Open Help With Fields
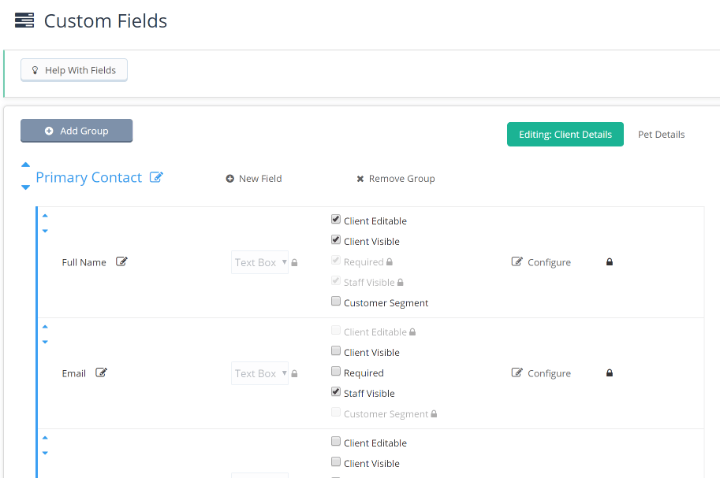Viewport: 720px width, 478px height. click(74, 70)
